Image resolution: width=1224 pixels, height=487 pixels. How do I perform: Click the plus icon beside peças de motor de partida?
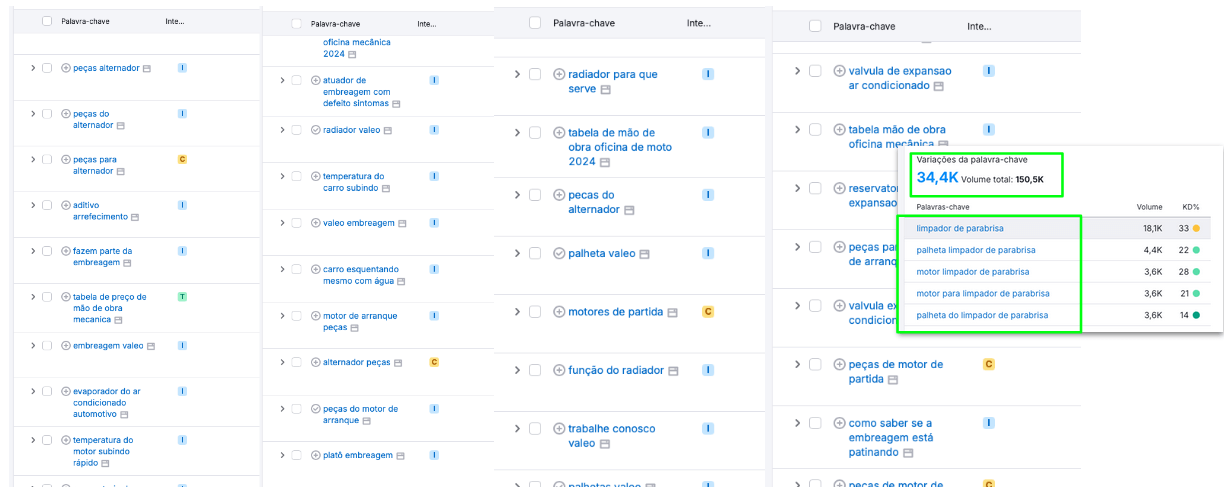click(x=840, y=364)
